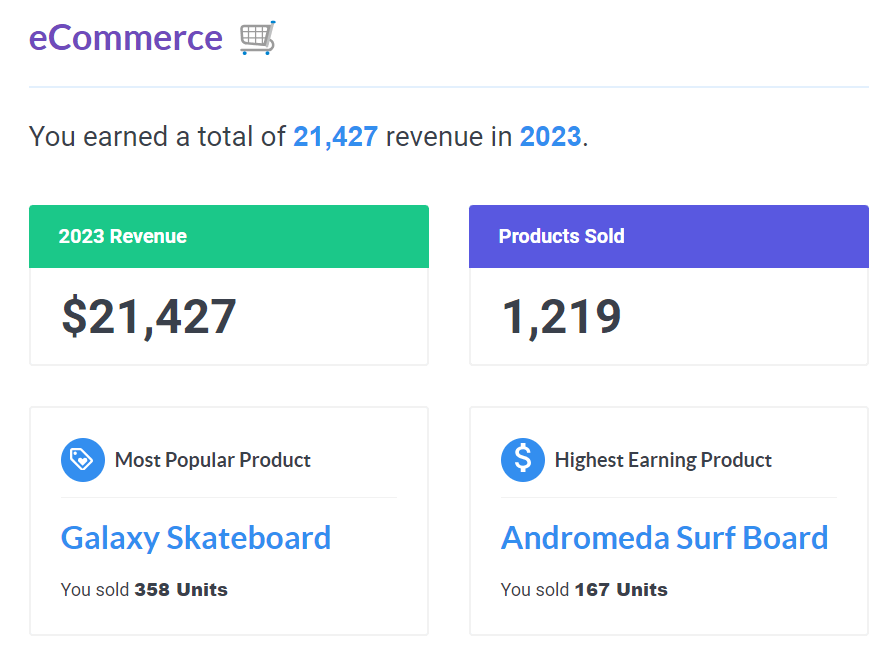This screenshot has width=891, height=651.
Task: Select the dollar icon on Highest Earning Product
Action: click(522, 459)
